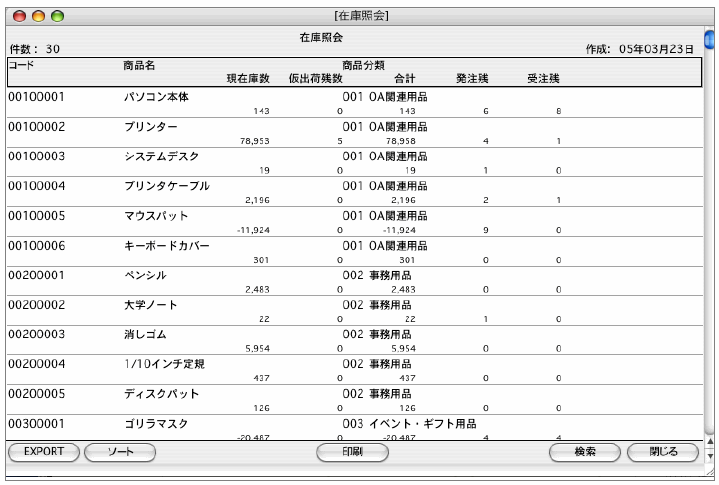Click the scroll down arrow

point(710,456)
